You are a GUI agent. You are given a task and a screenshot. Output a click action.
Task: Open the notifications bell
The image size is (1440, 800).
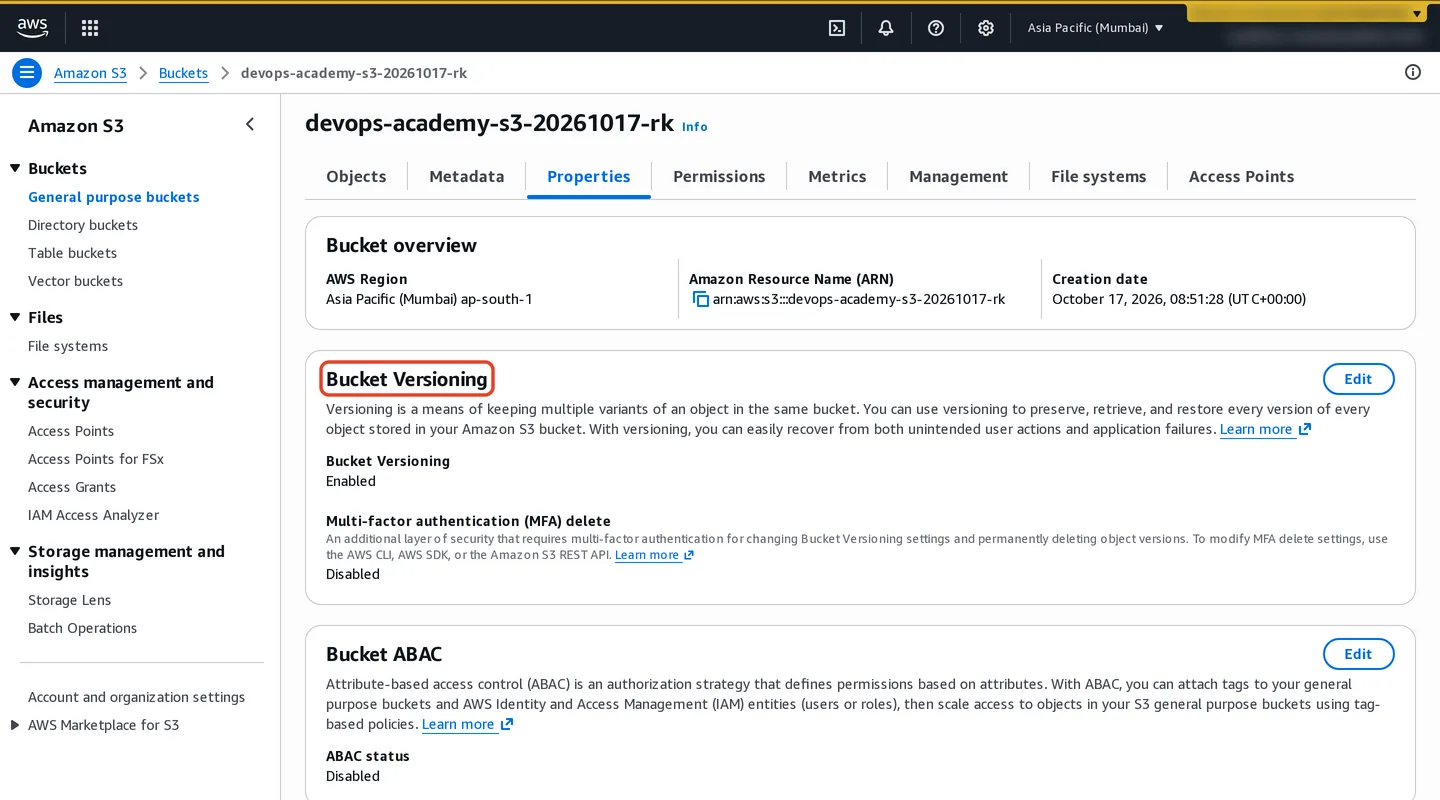point(886,28)
